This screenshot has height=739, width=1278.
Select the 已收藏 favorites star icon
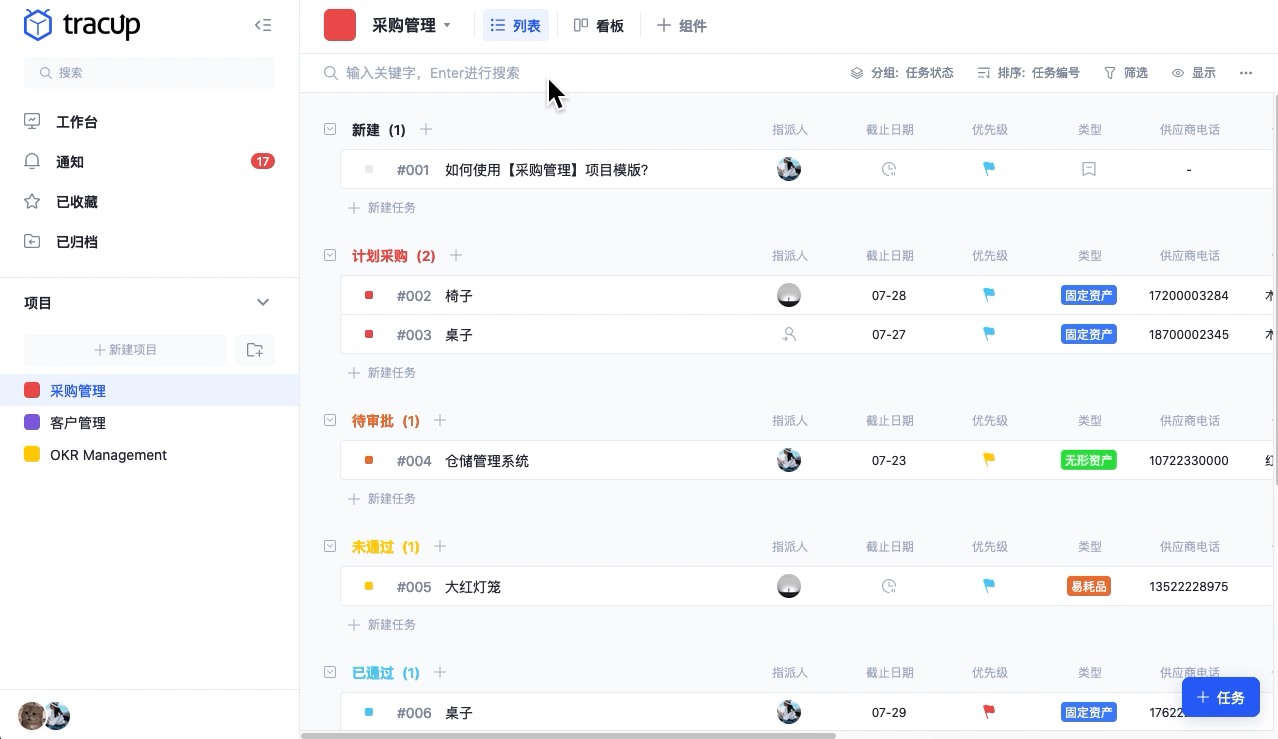click(x=34, y=202)
